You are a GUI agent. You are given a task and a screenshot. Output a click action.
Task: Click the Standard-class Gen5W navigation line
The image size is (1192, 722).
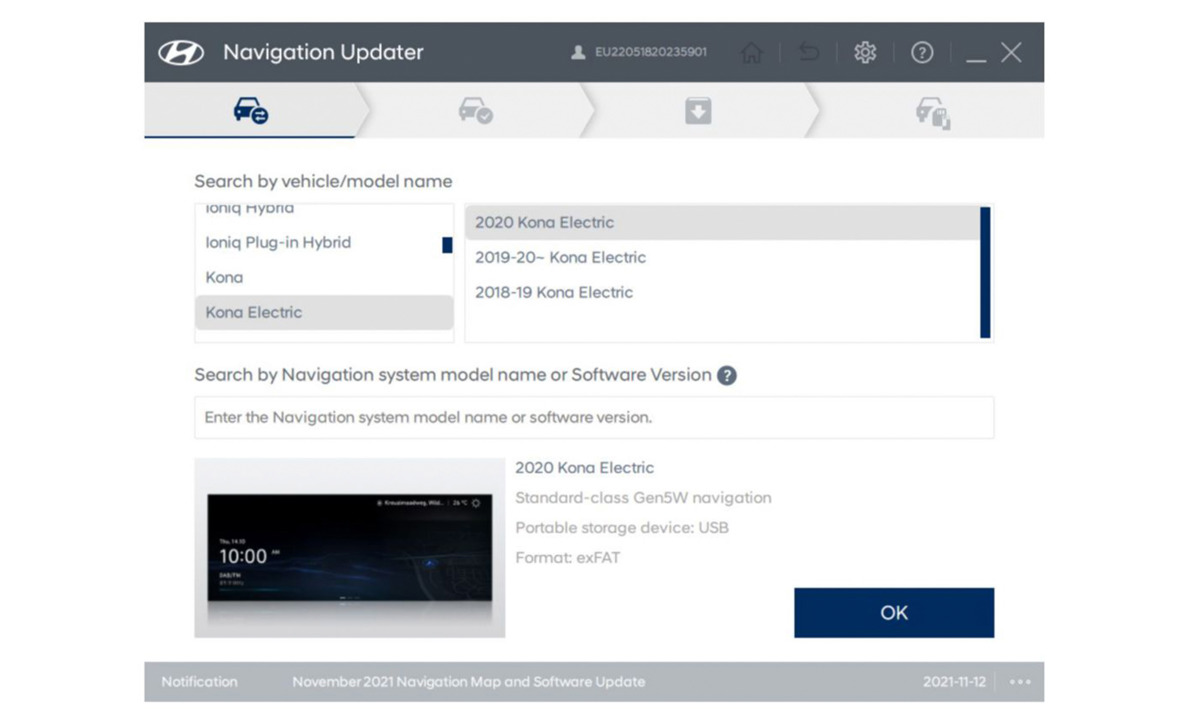(x=643, y=498)
